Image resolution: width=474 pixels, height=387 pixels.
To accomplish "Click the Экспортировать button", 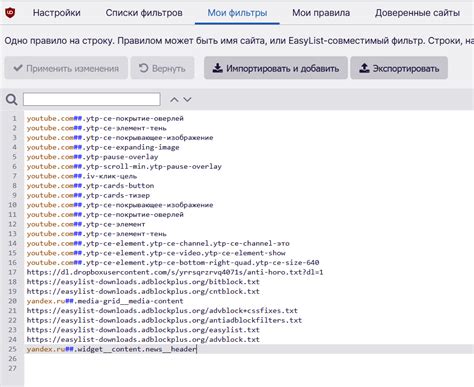I will click(x=399, y=68).
